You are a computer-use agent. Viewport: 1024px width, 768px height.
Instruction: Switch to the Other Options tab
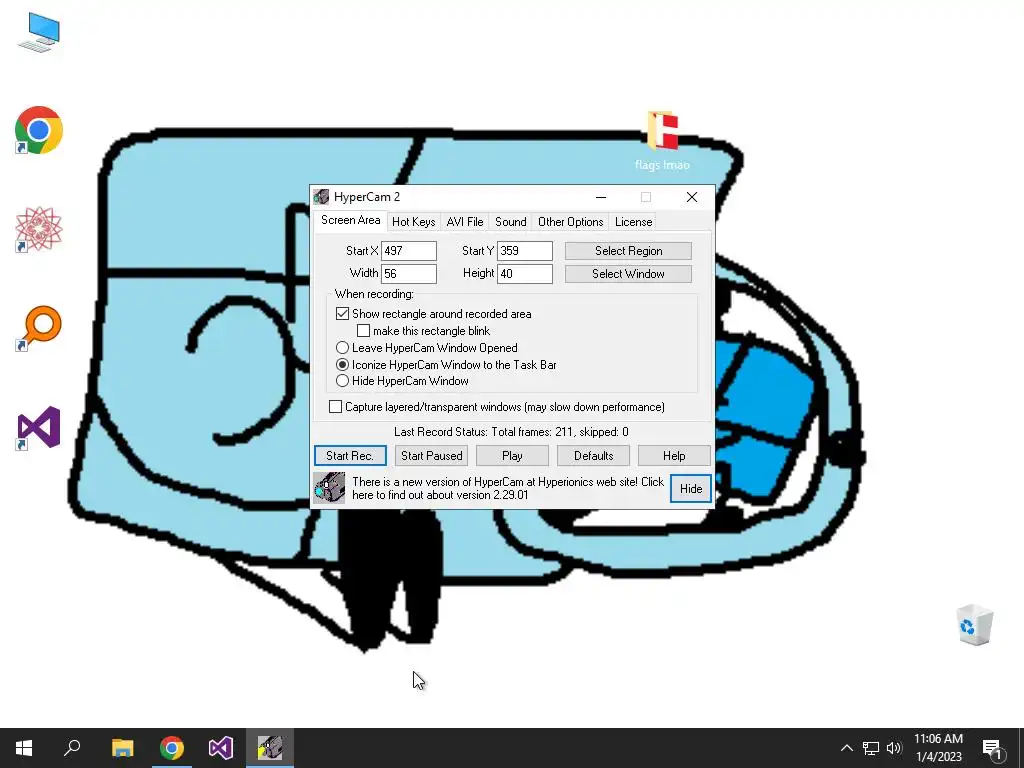point(571,221)
